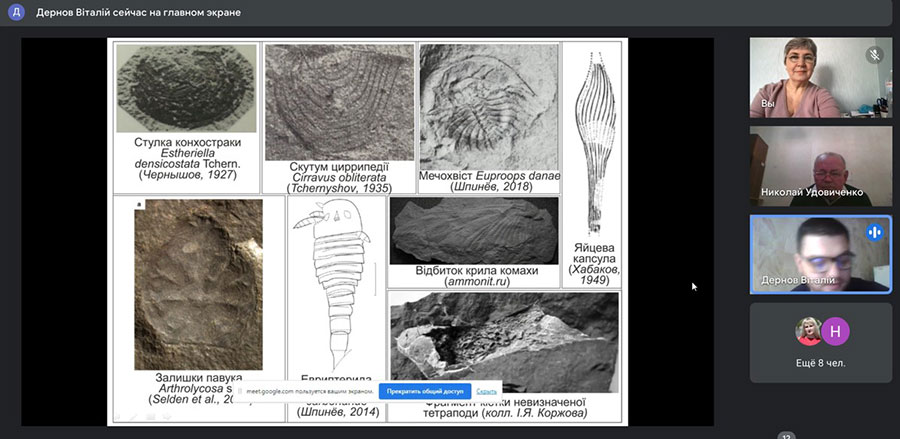Click the speaking indicator on Дернов Віталій's tile
This screenshot has height=439, width=900.
click(x=874, y=232)
